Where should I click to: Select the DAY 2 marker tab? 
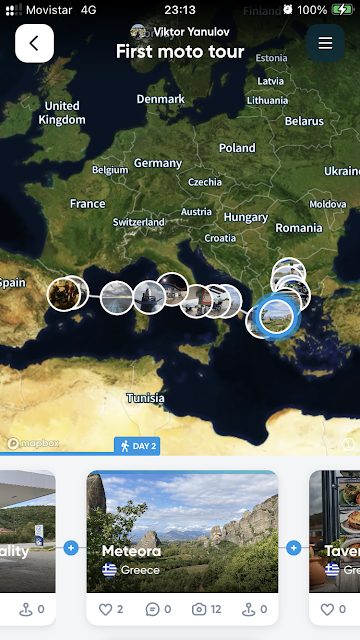click(137, 446)
